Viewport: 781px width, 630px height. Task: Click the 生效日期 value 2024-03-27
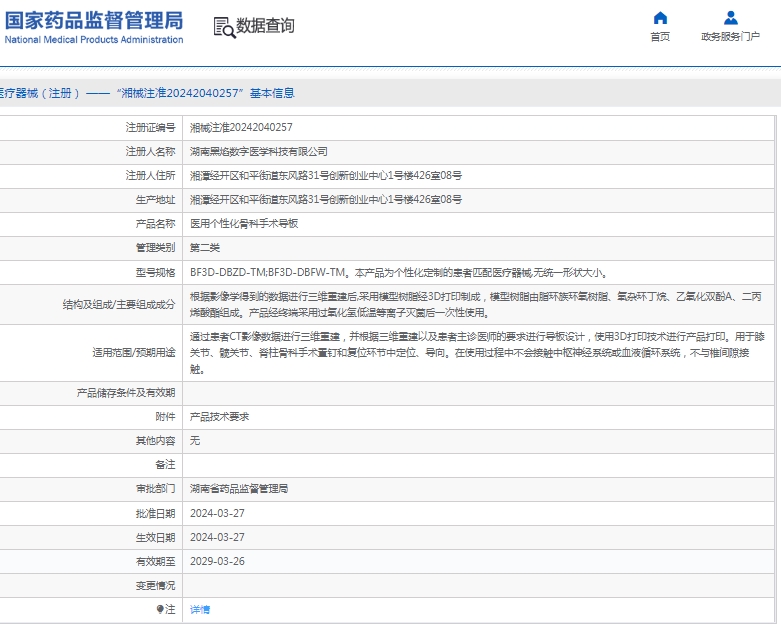[x=217, y=537]
